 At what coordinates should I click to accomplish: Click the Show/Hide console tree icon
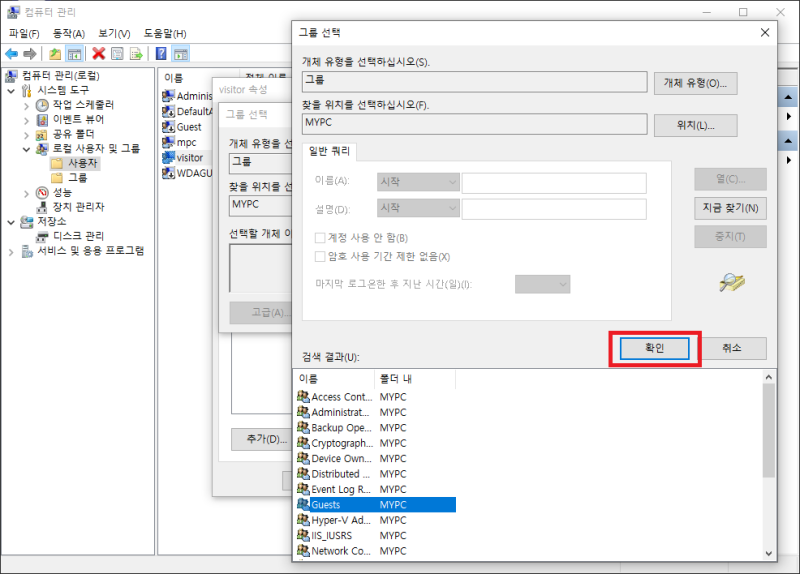click(x=74, y=54)
